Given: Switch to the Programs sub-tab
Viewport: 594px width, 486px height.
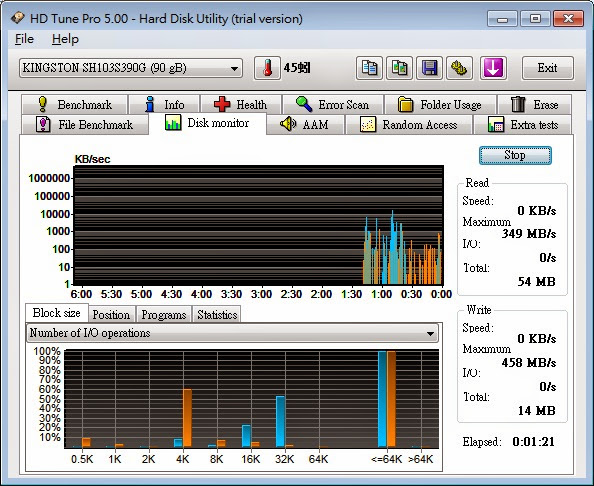Looking at the screenshot, I should 164,314.
